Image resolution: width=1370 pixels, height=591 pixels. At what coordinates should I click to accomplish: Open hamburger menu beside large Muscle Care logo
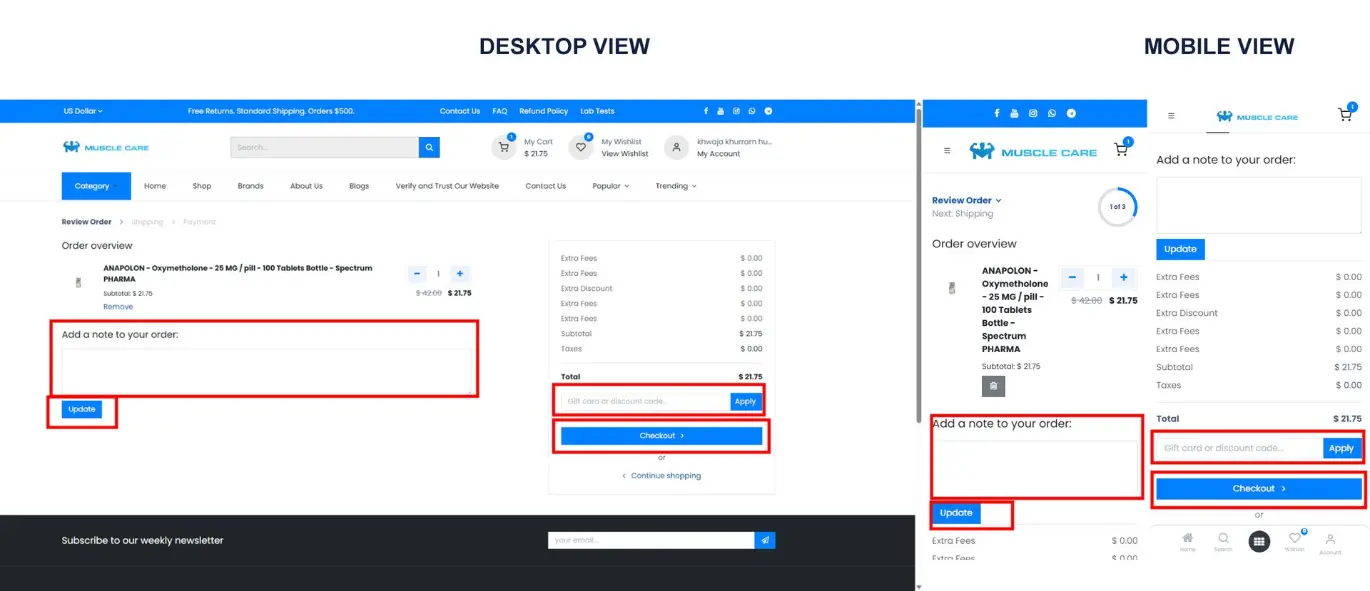click(947, 151)
